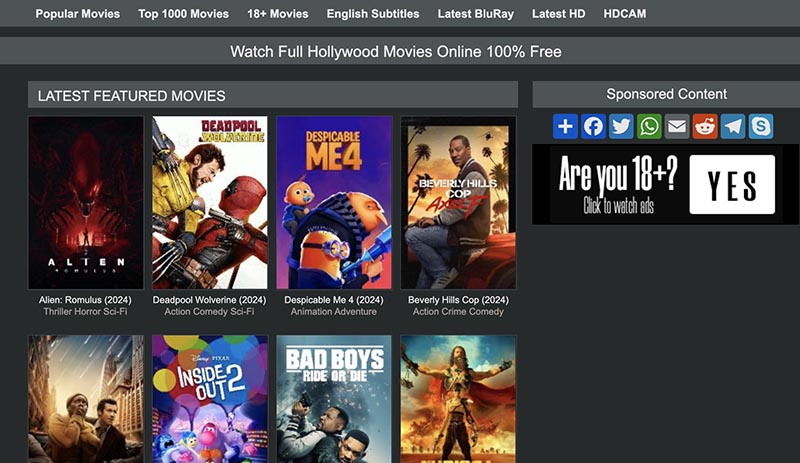
Task: Select the Deadpool Wolverine movie poster
Action: point(210,202)
